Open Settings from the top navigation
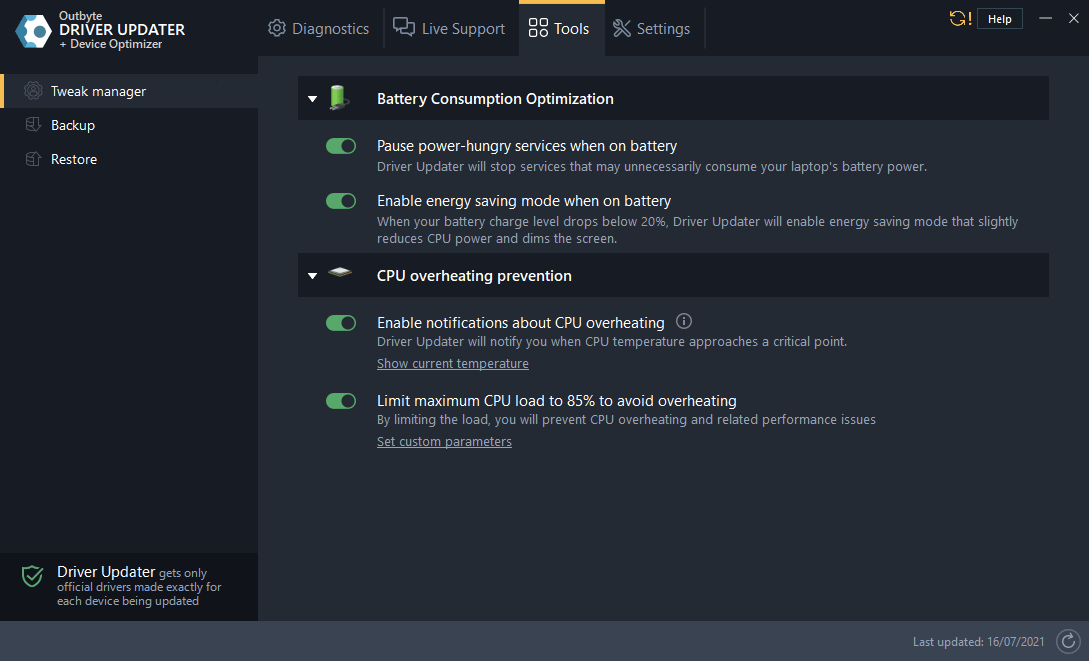Viewport: 1089px width, 661px height. point(652,29)
